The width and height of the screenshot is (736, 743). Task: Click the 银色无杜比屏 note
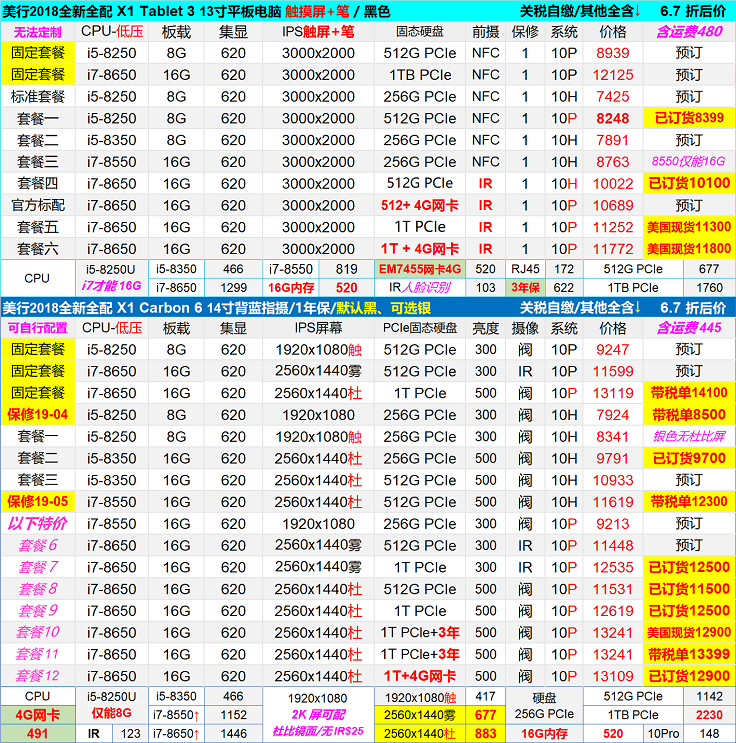click(x=689, y=436)
